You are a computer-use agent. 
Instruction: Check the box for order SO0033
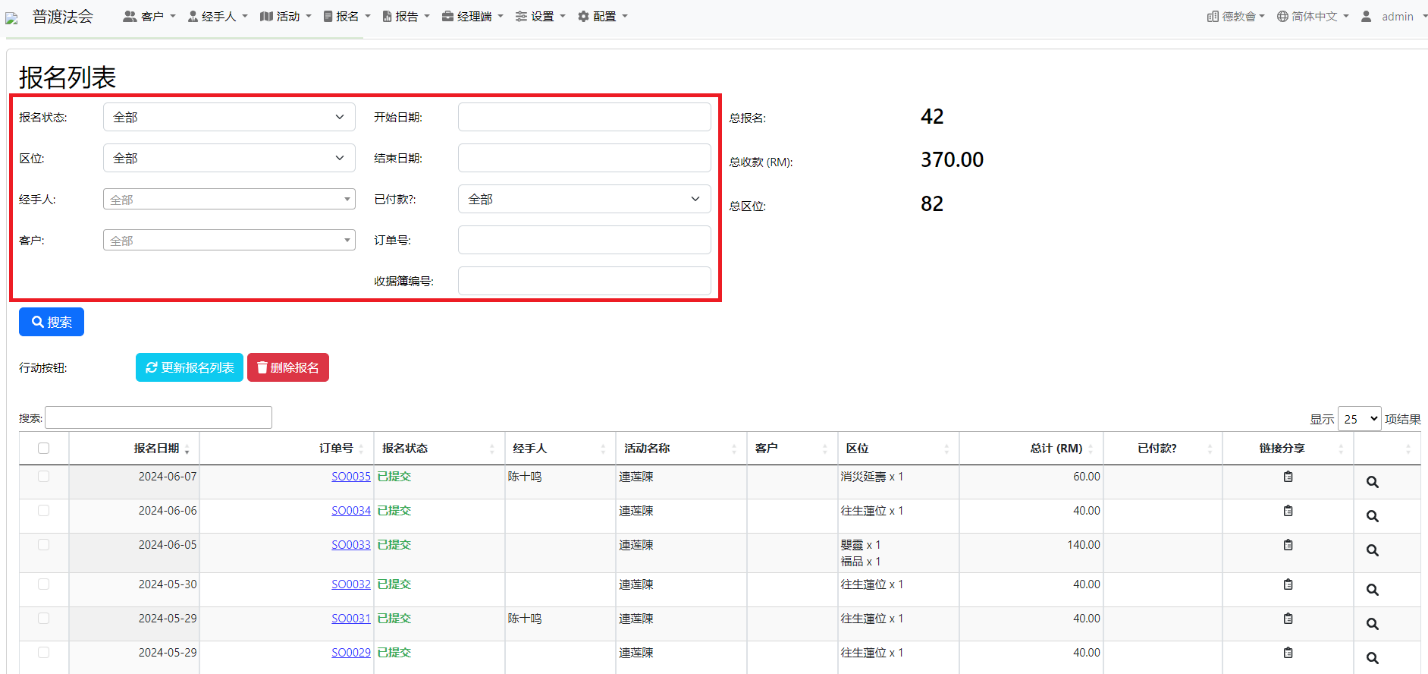[x=43, y=544]
